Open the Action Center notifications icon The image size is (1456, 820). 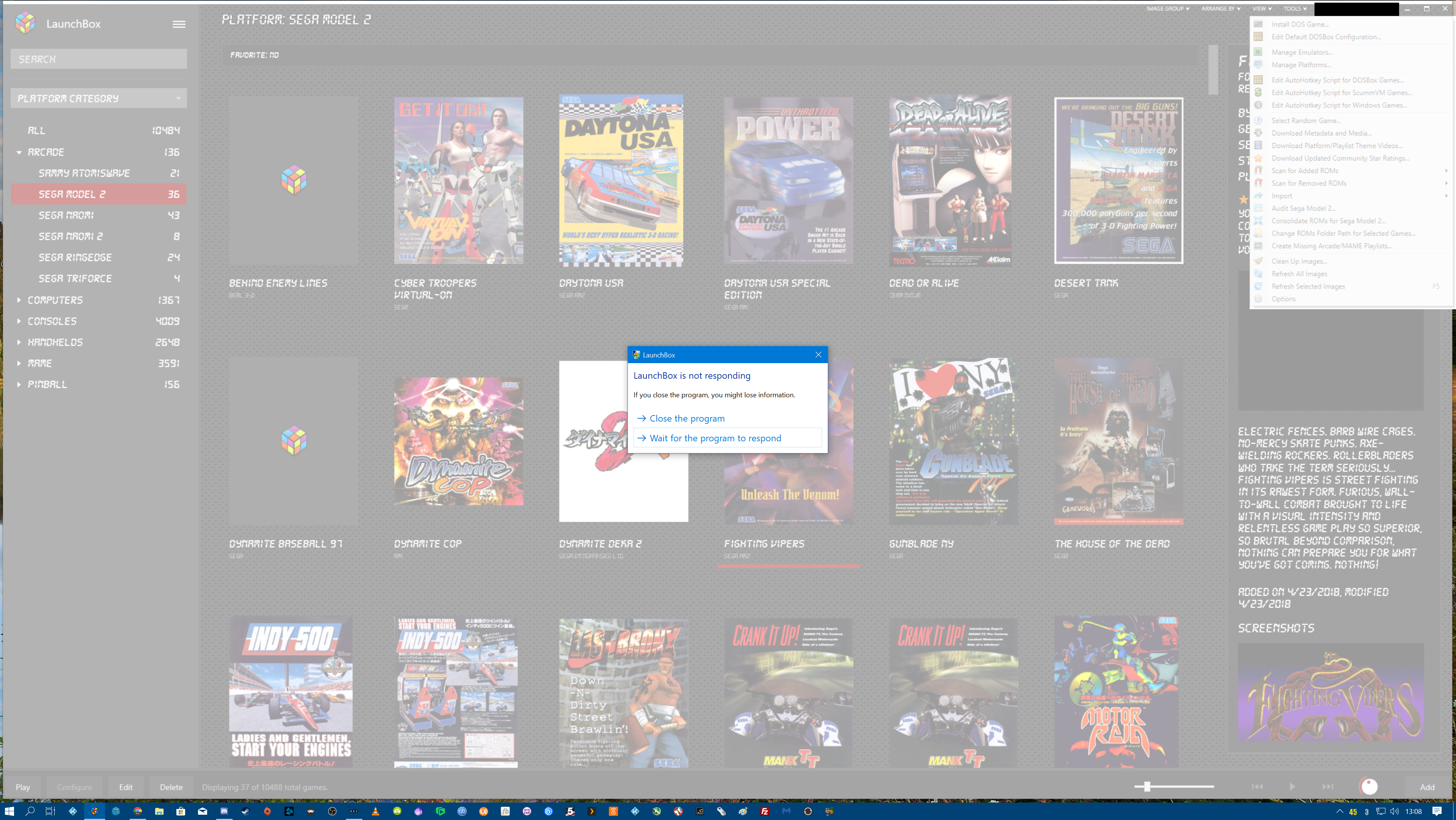click(x=1437, y=811)
